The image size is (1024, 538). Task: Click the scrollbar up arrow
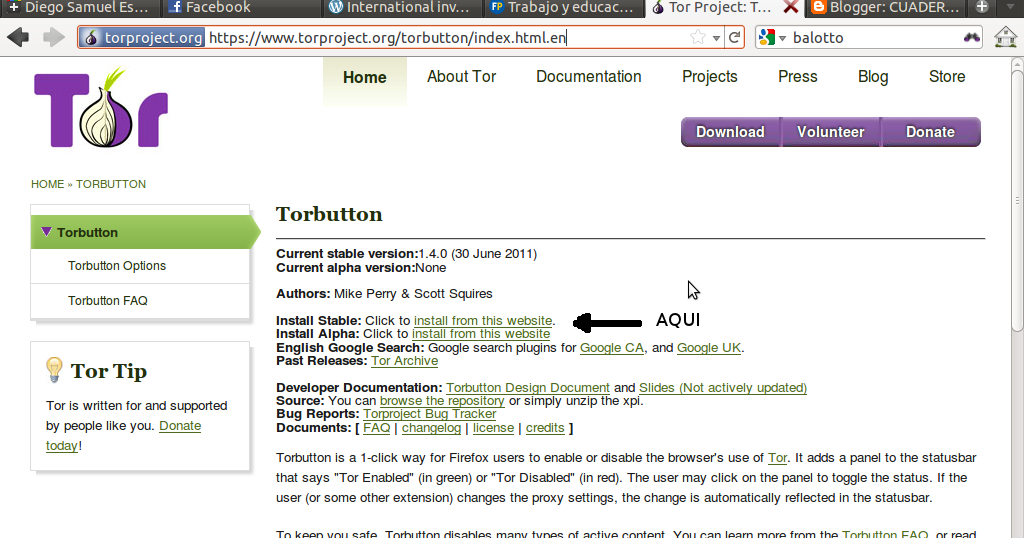click(x=1017, y=64)
